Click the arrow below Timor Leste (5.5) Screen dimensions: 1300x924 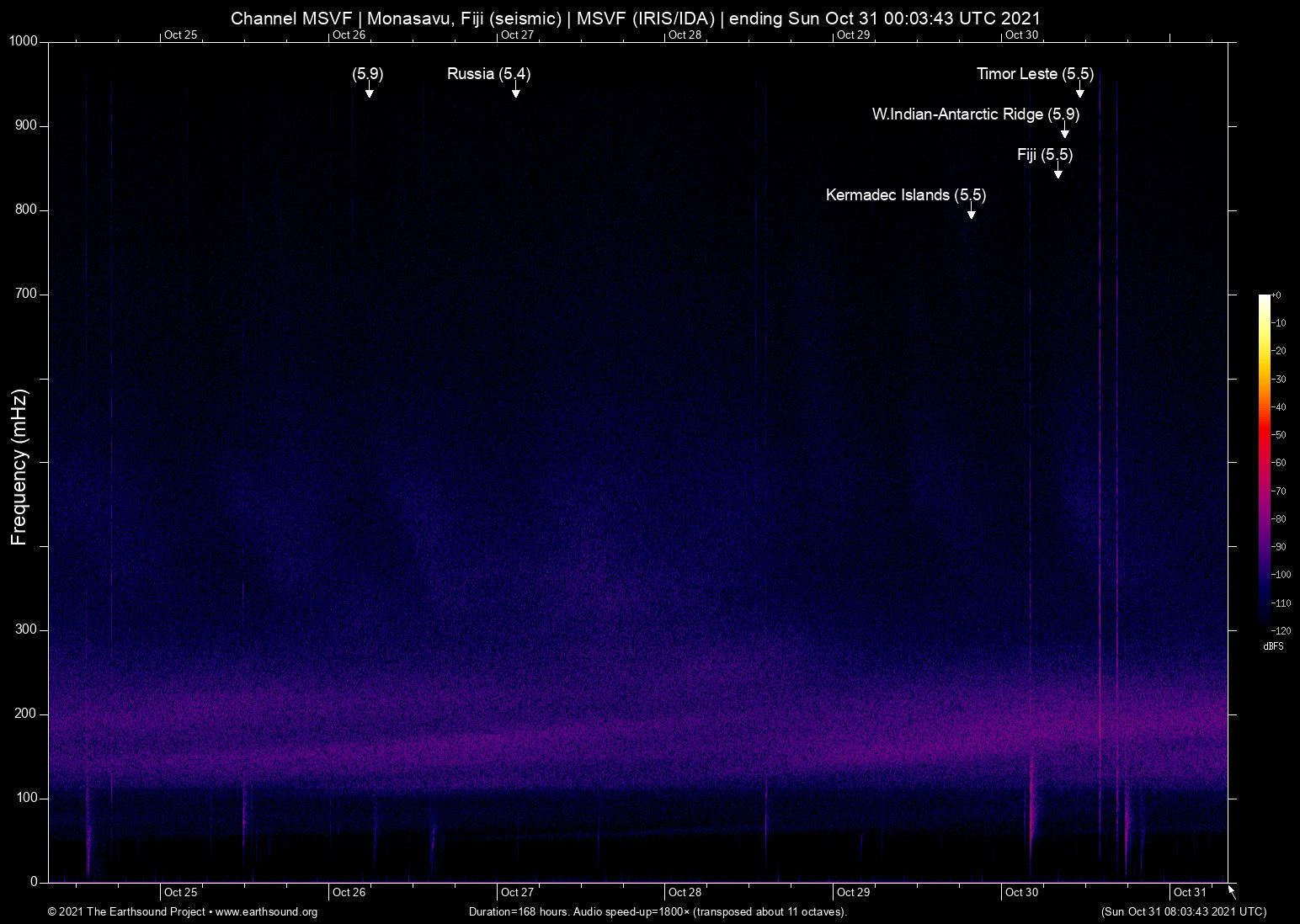point(1079,90)
